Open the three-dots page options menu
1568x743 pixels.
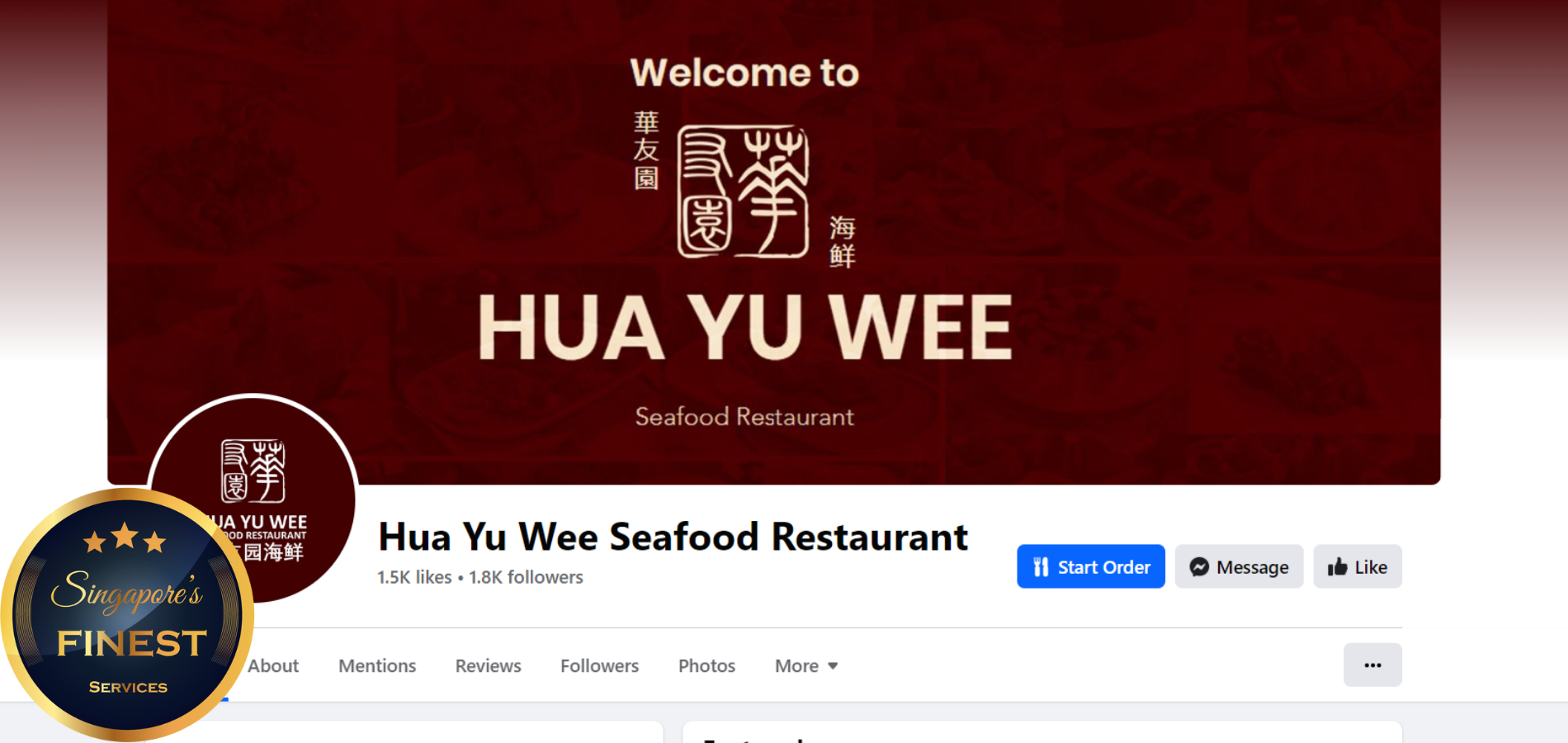[1372, 665]
